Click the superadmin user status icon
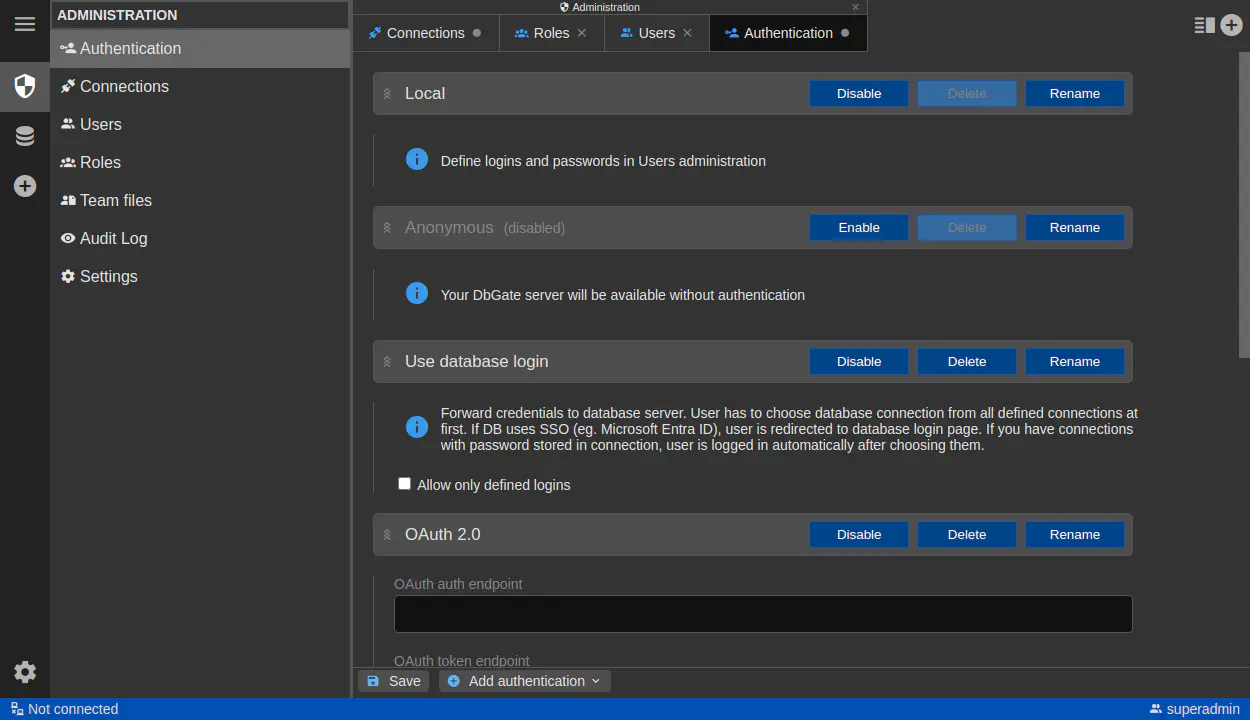This screenshot has width=1250, height=720. [1156, 709]
